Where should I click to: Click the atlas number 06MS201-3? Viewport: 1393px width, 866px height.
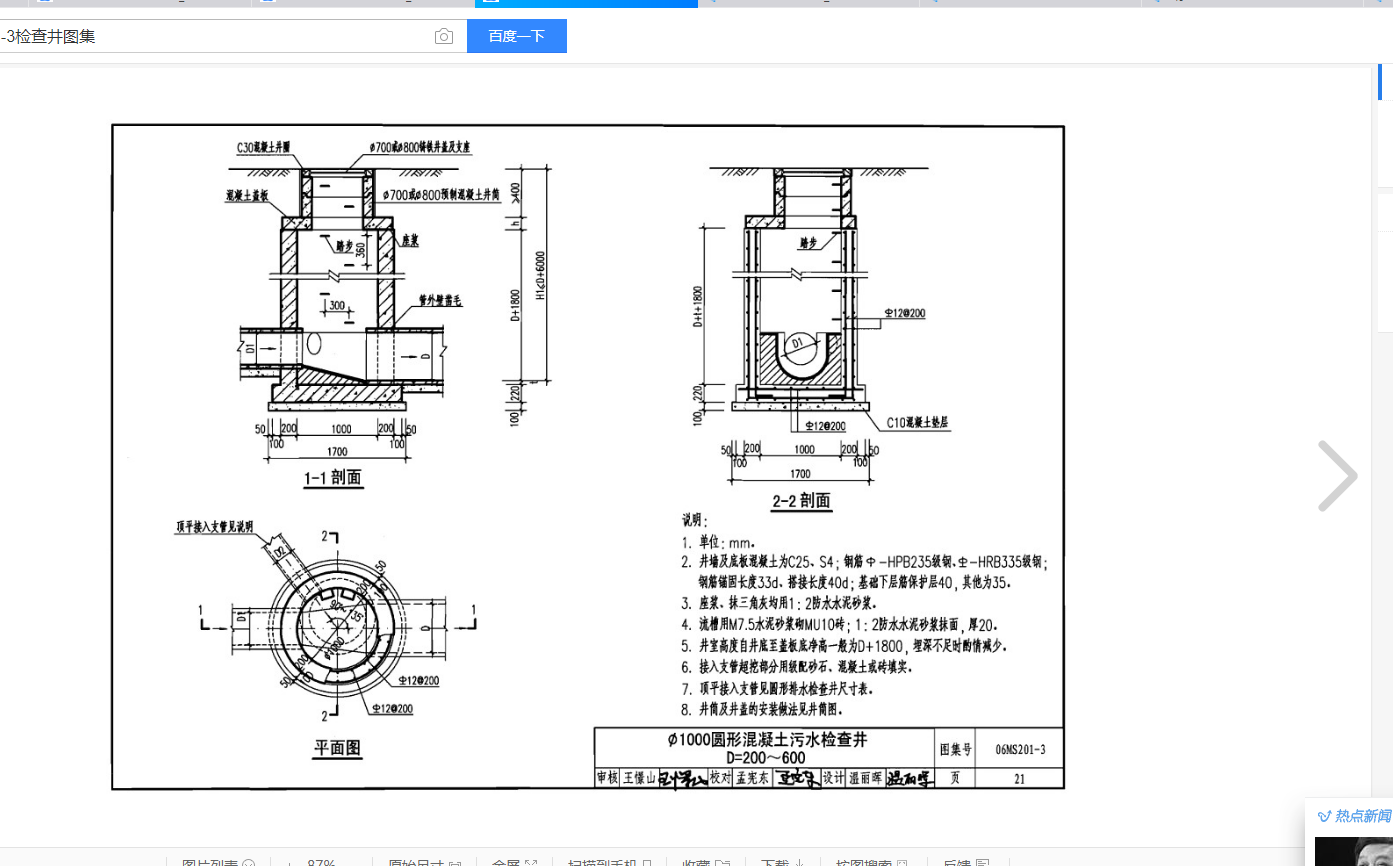tap(1020, 749)
